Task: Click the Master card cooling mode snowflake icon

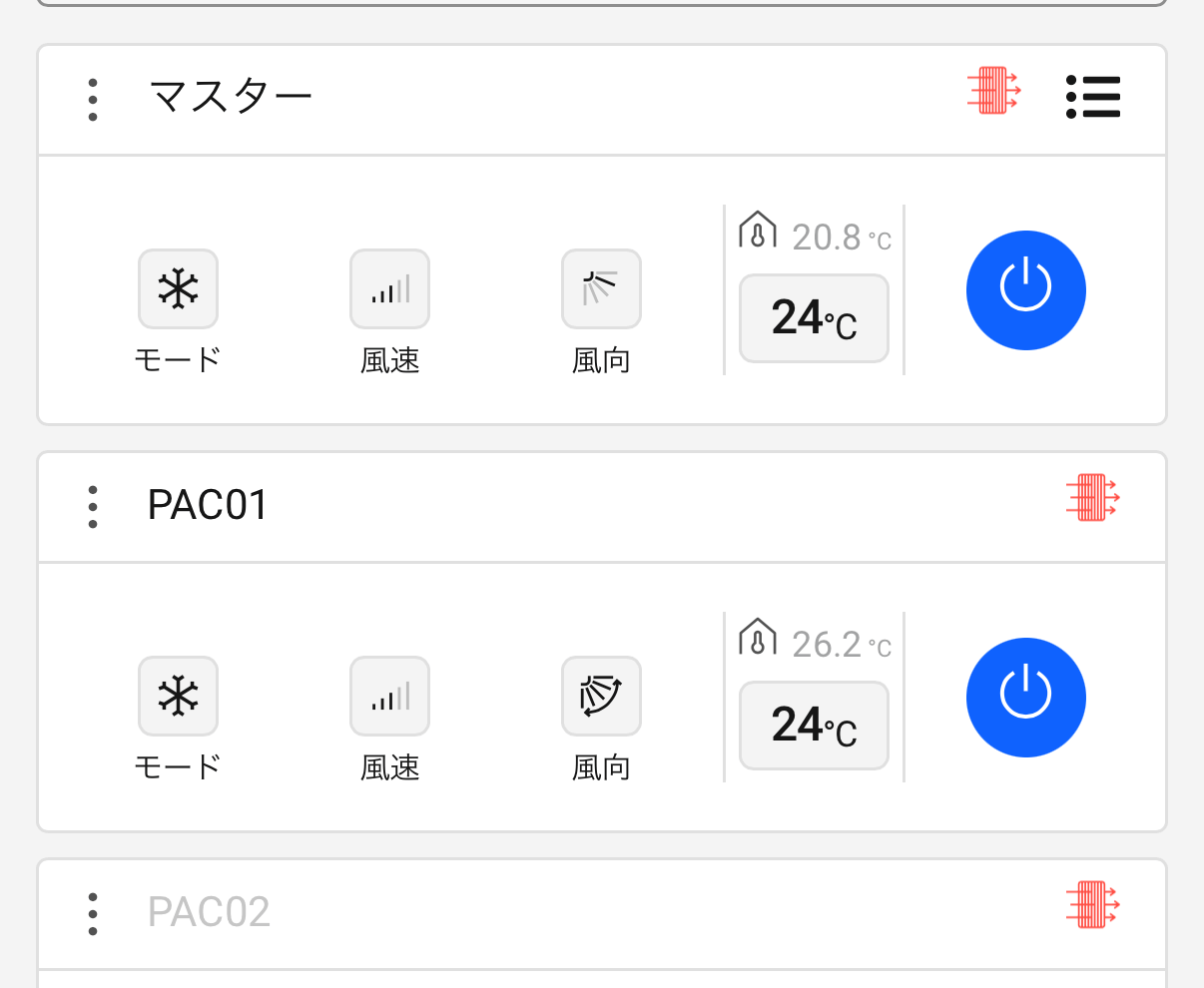Action: (x=178, y=289)
